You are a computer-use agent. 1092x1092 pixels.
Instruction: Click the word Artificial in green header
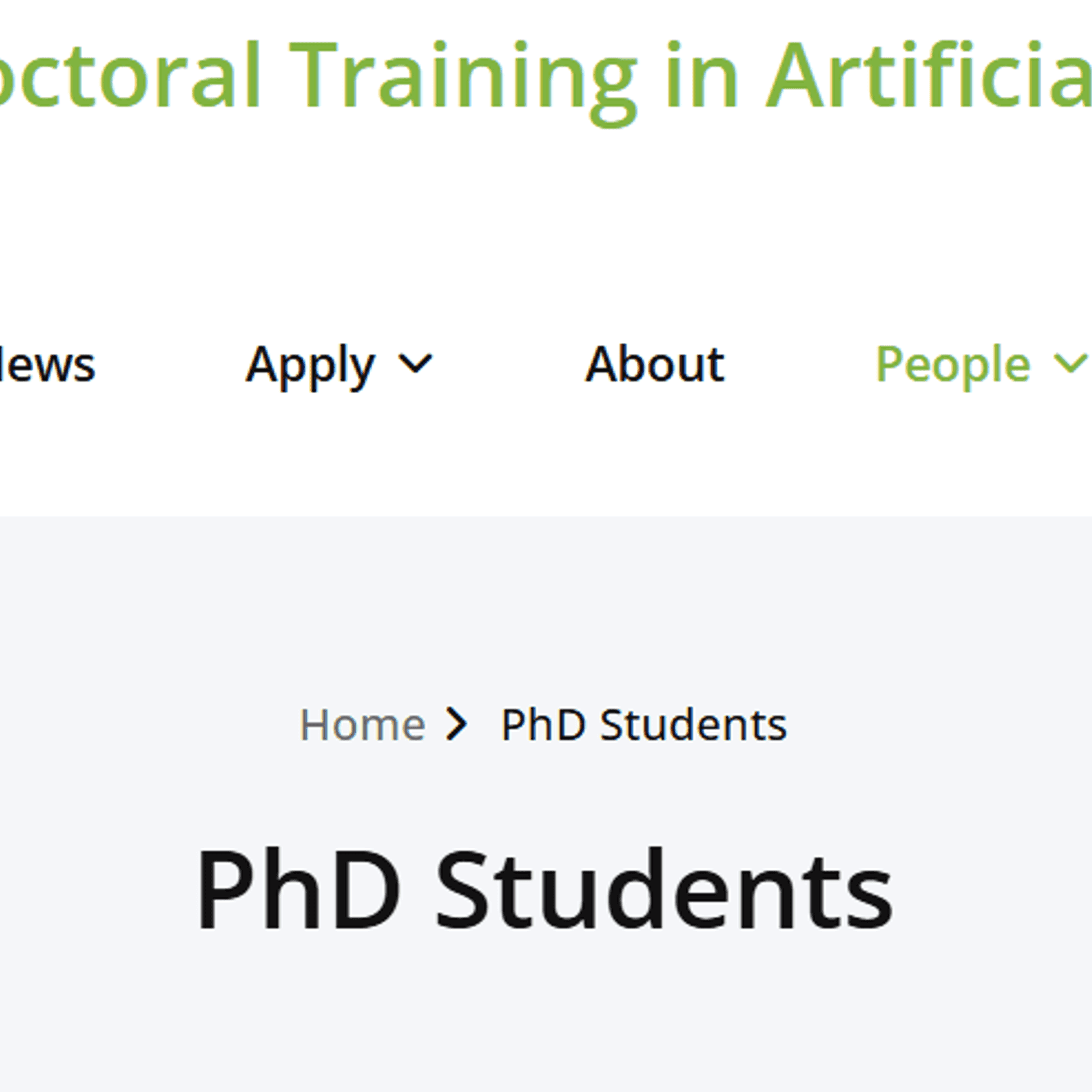[928, 75]
